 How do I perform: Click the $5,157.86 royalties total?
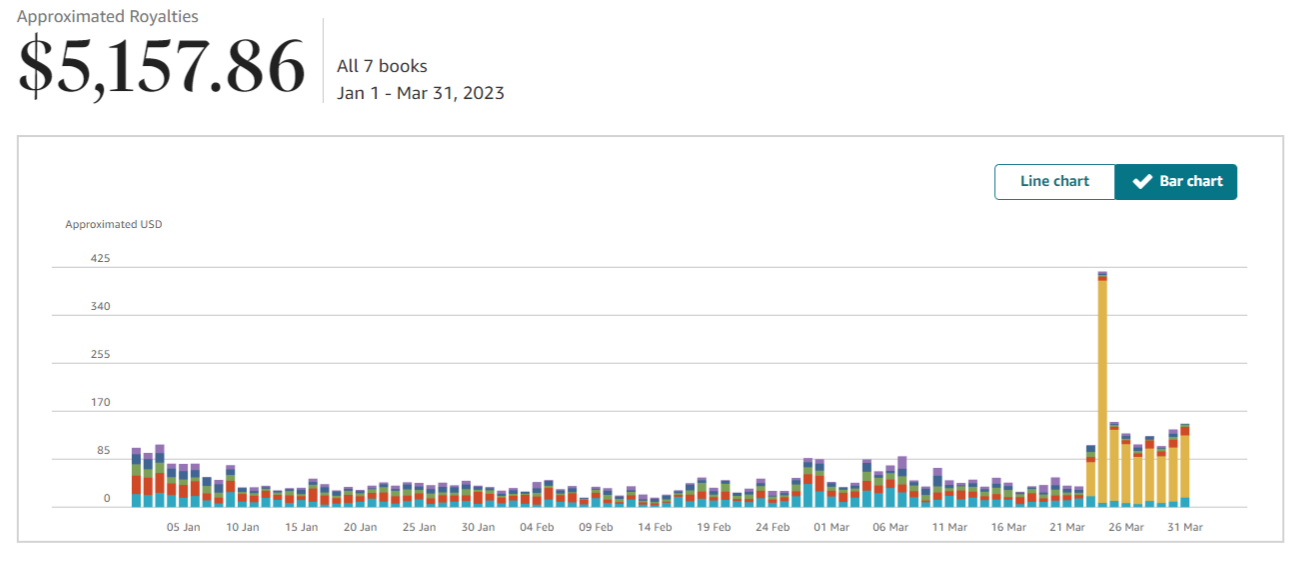click(161, 66)
